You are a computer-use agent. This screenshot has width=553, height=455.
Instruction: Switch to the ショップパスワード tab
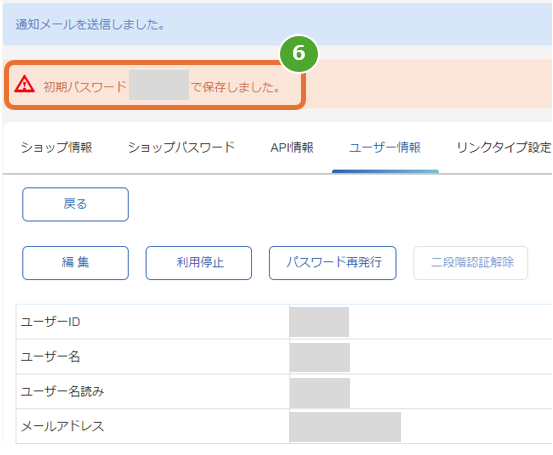coord(181,147)
